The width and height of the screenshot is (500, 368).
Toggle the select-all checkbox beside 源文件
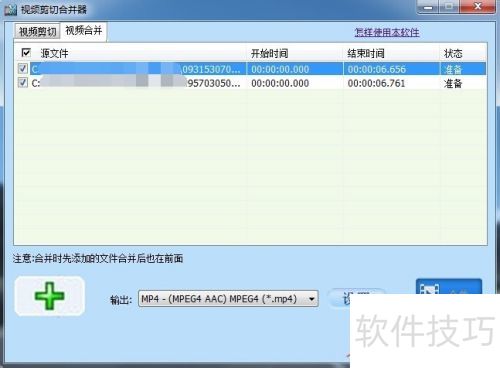tap(26, 52)
